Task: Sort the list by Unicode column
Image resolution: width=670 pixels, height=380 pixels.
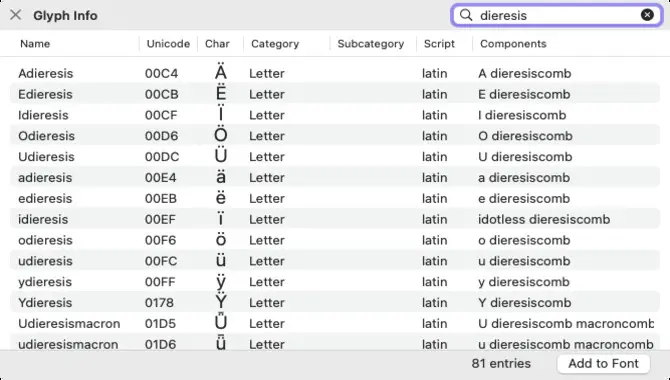Action: click(x=168, y=44)
